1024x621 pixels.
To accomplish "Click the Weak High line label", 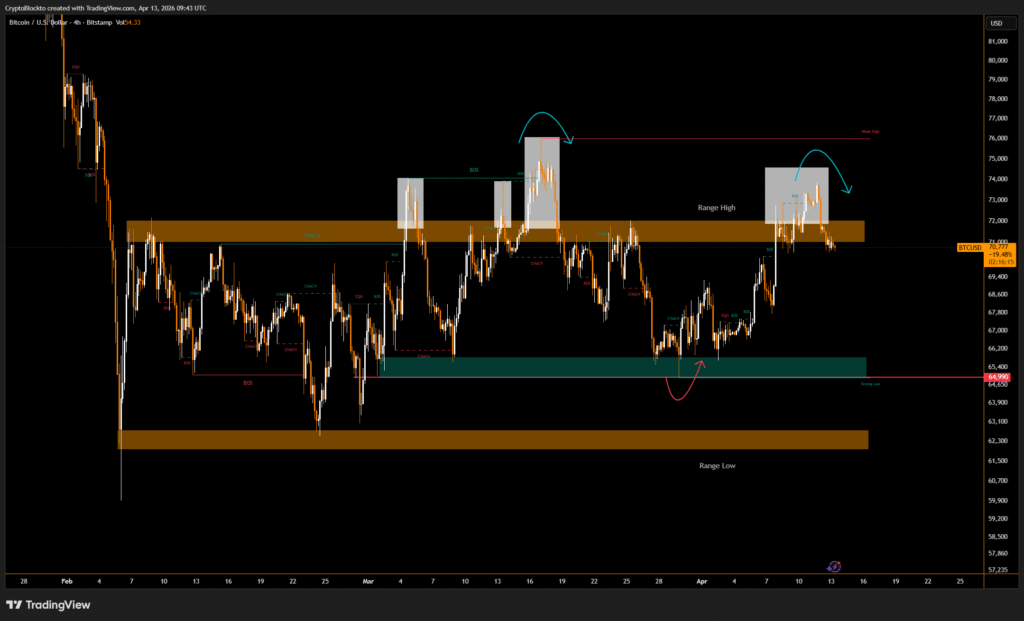I will coord(869,132).
